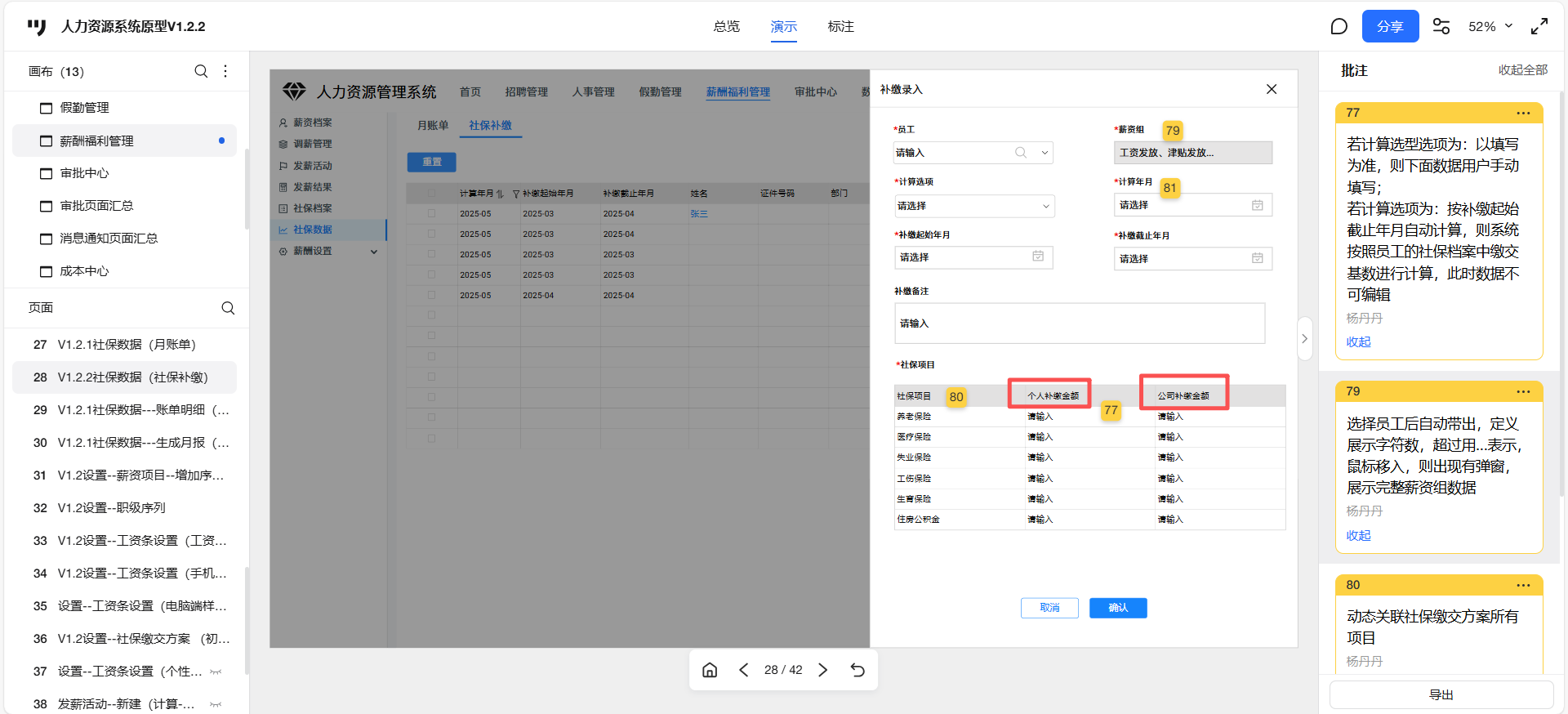Check the first row checkbox for 2025-05
1568x714 pixels.
click(x=431, y=213)
